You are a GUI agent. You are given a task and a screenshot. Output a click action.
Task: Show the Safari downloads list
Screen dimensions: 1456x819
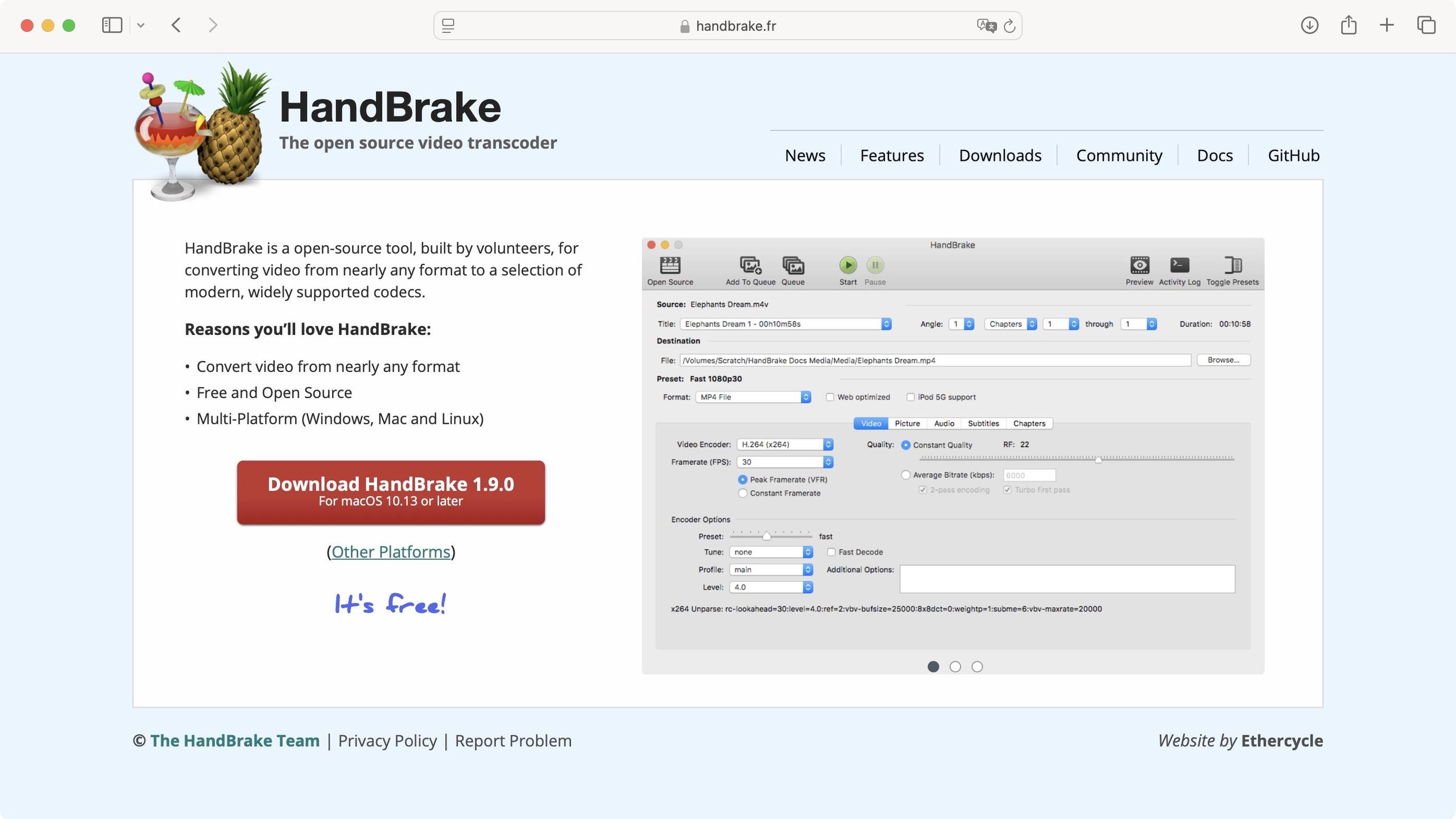click(x=1309, y=25)
